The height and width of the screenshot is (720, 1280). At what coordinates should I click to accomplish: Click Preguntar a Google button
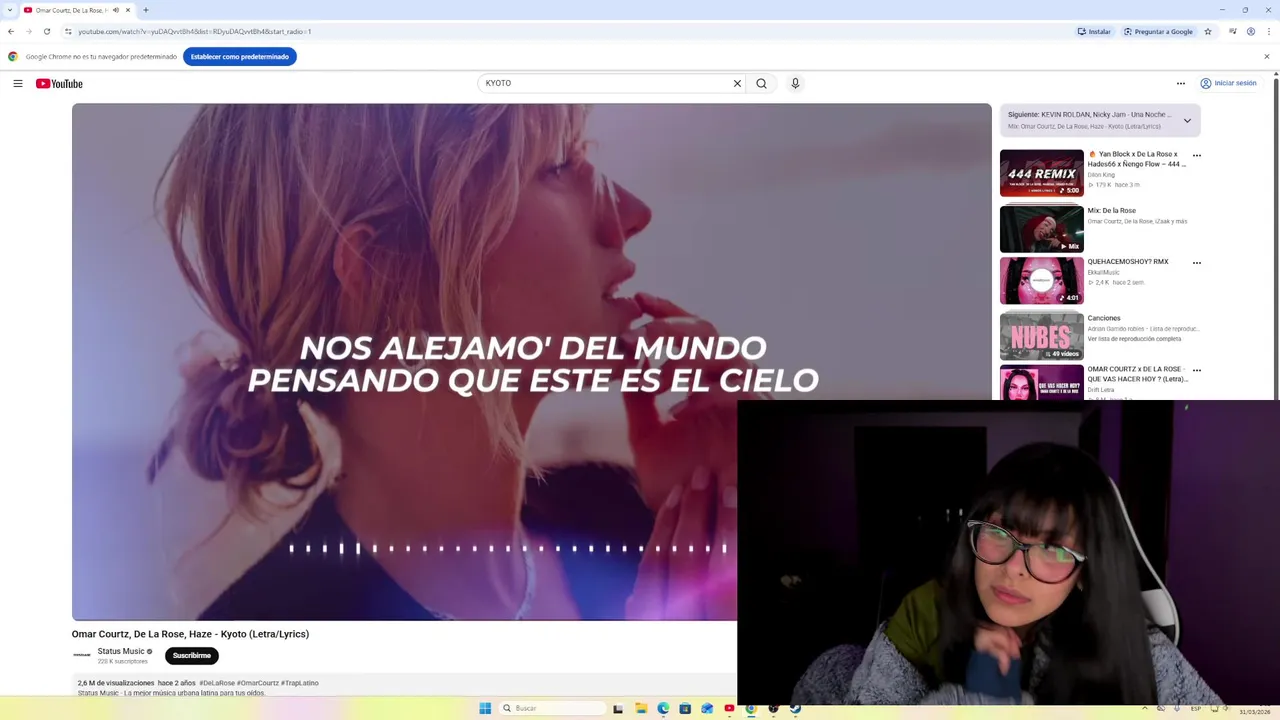[1158, 32]
